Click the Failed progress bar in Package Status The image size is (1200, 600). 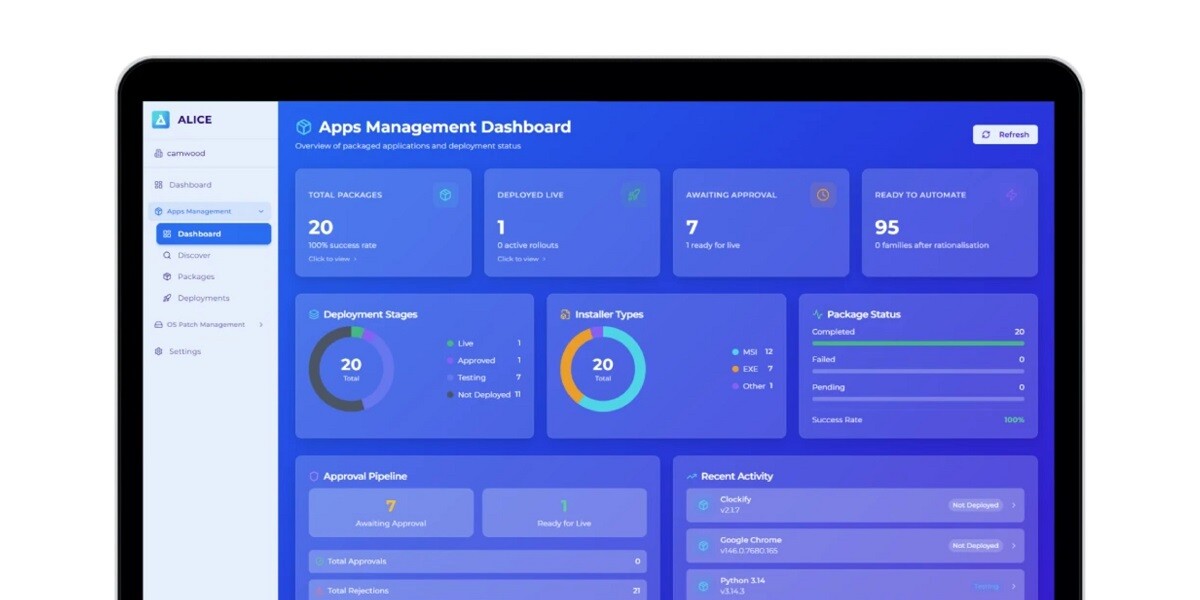(918, 371)
